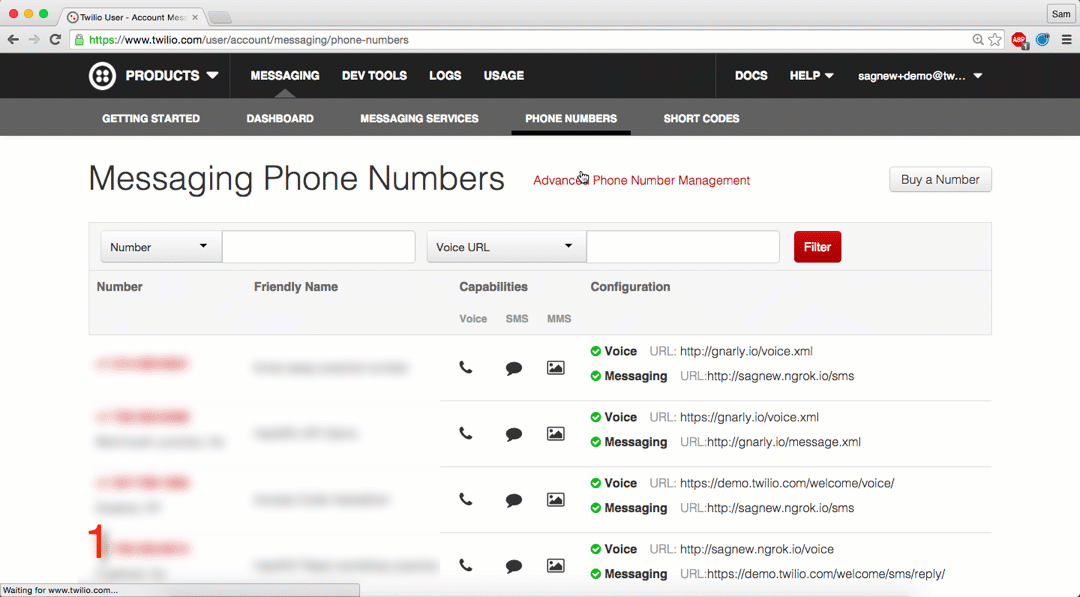The height and width of the screenshot is (597, 1080).
Task: Open the Chrome hamburger menu
Action: [x=1066, y=40]
